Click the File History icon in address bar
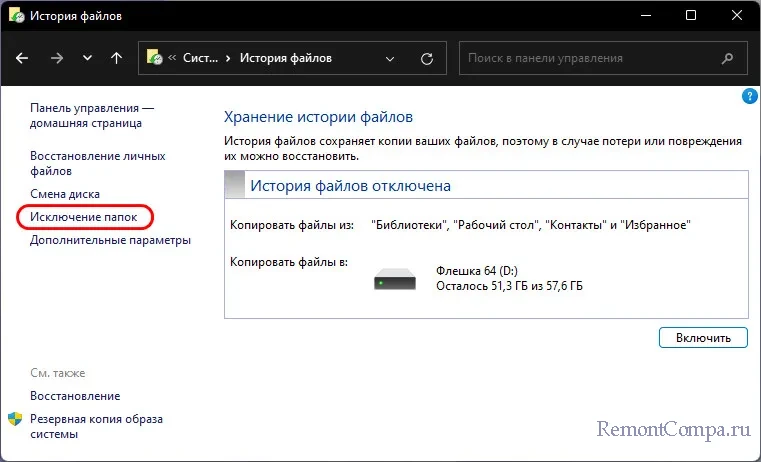This screenshot has width=761, height=462. click(x=155, y=58)
